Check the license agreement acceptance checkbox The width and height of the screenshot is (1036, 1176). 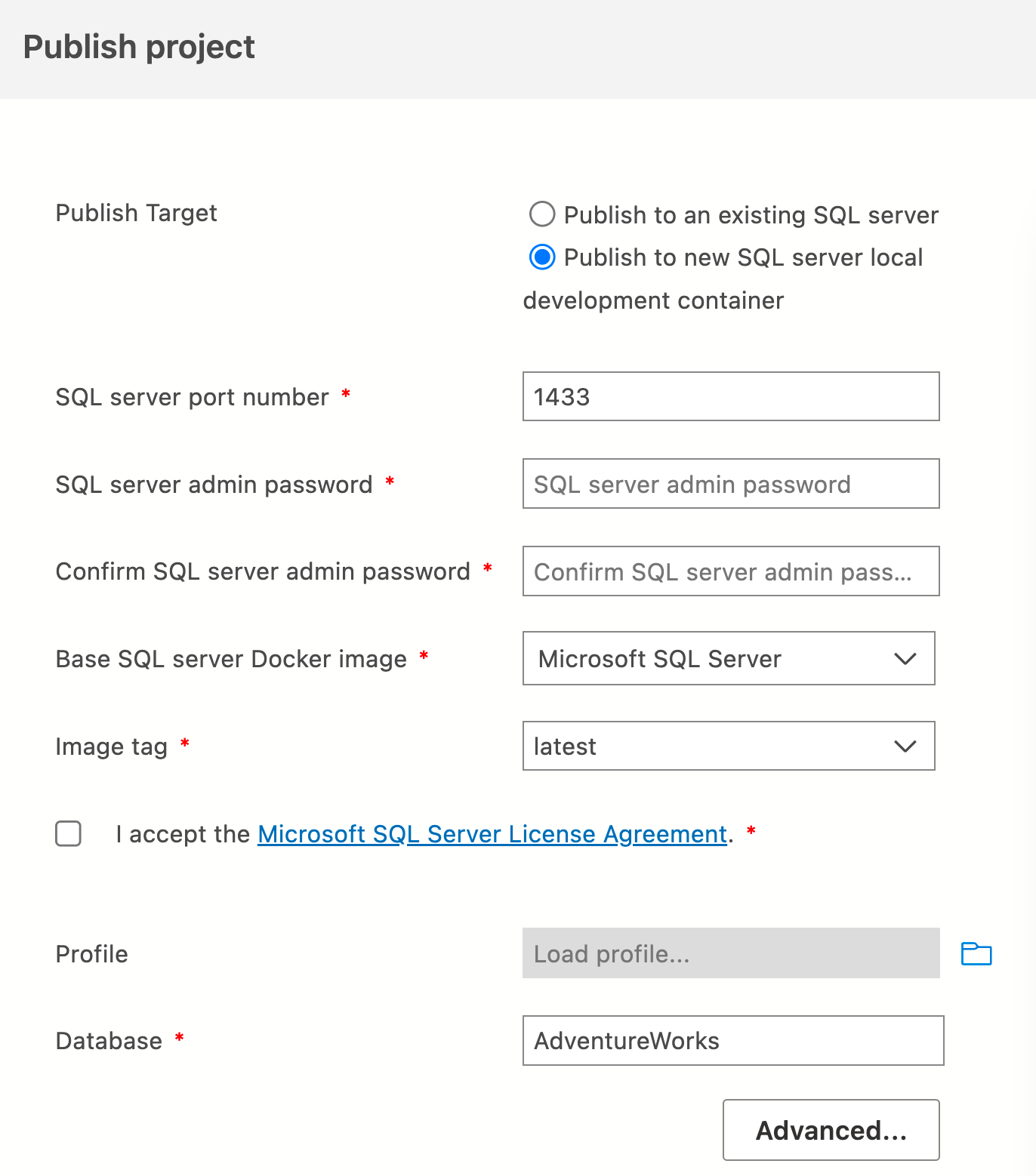69,833
